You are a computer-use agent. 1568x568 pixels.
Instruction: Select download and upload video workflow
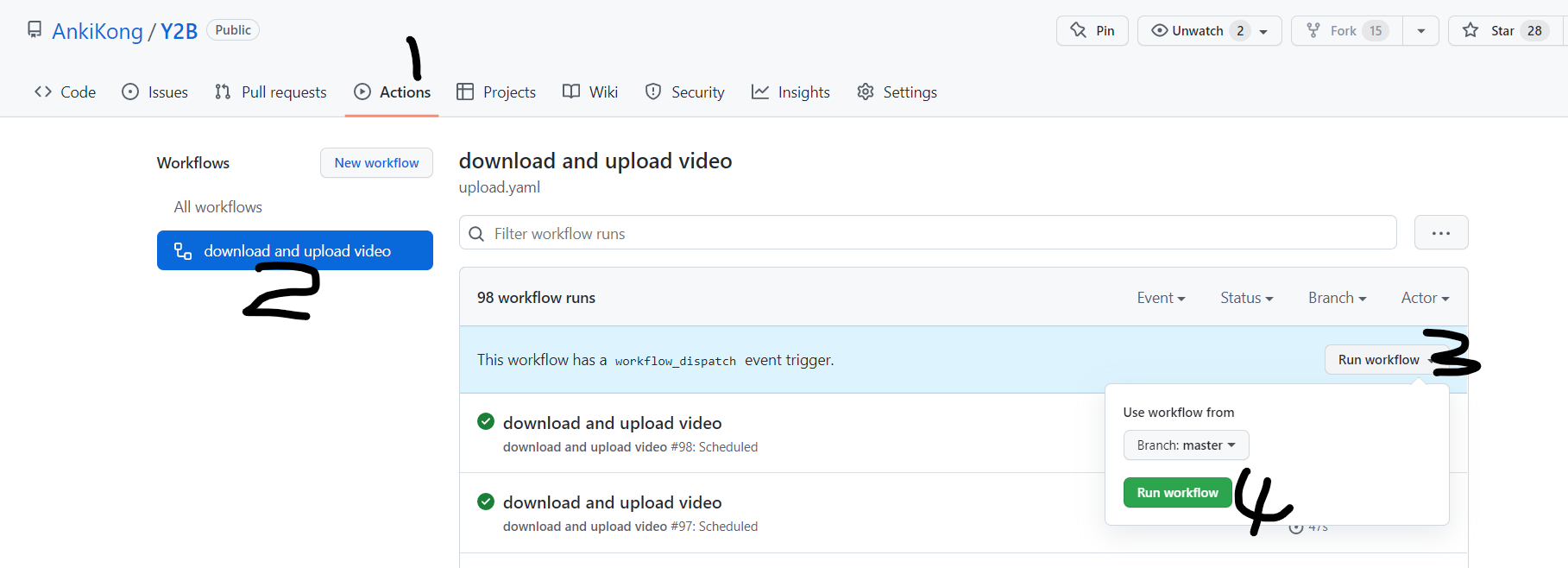click(x=295, y=250)
